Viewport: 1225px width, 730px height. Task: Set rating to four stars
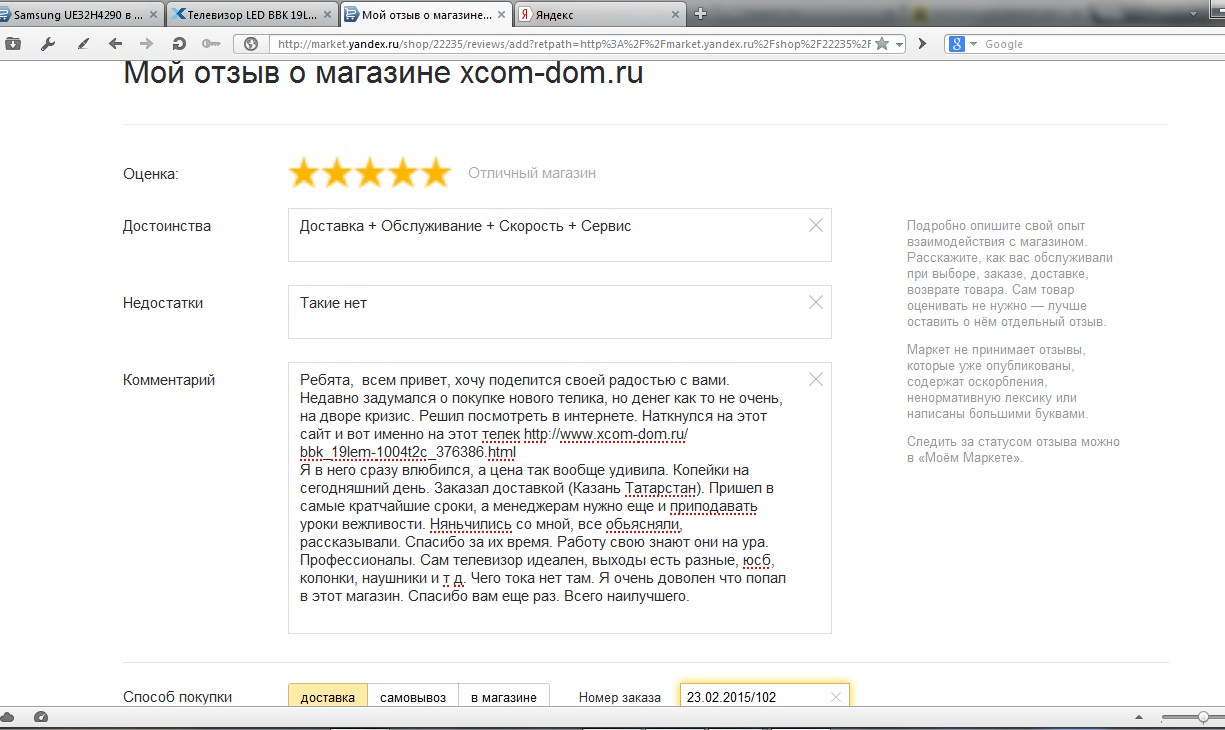point(403,173)
